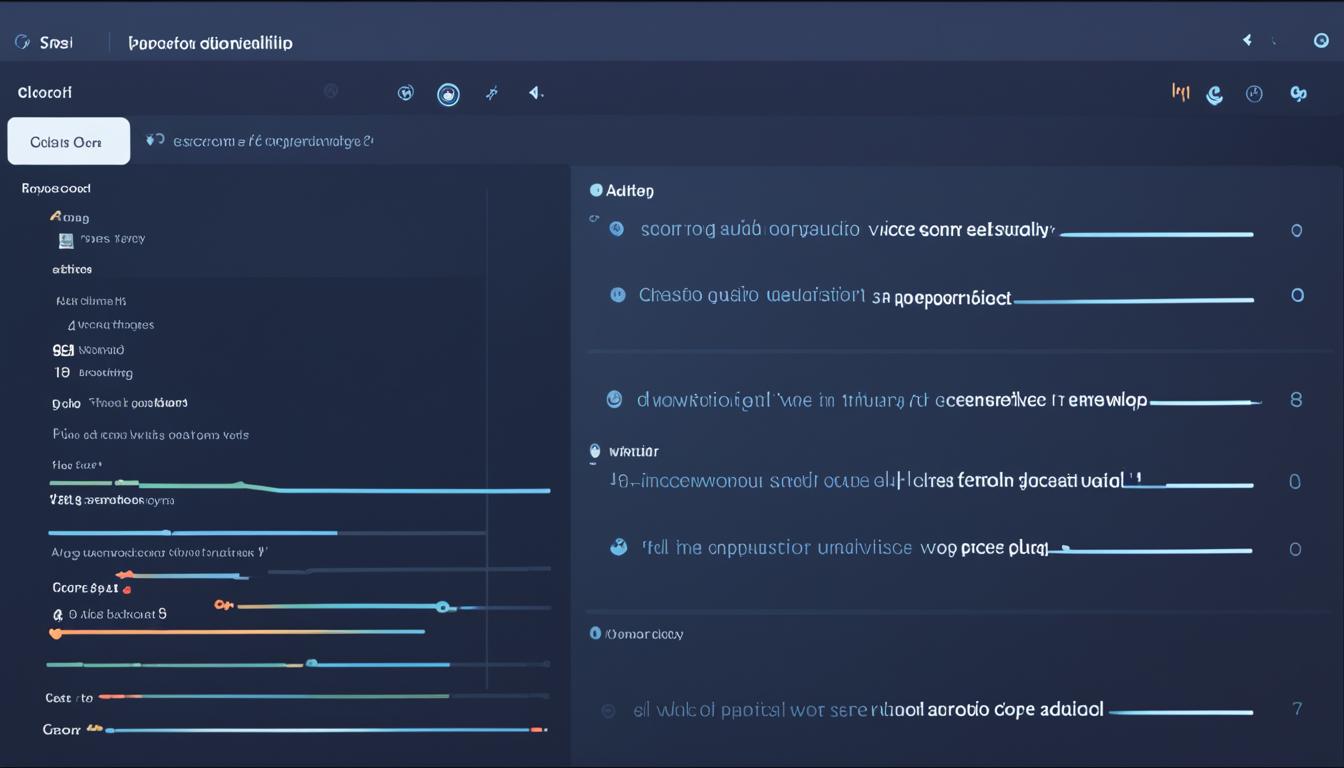This screenshot has height=768, width=1344.
Task: Toggle the radio button beside 'Chasoo quairo' row
Action: pos(618,295)
